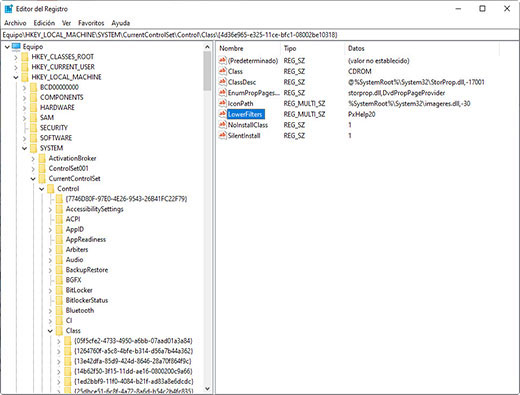Click the SOFTWARE folder icon
This screenshot has width=520, height=395.
pos(33,138)
